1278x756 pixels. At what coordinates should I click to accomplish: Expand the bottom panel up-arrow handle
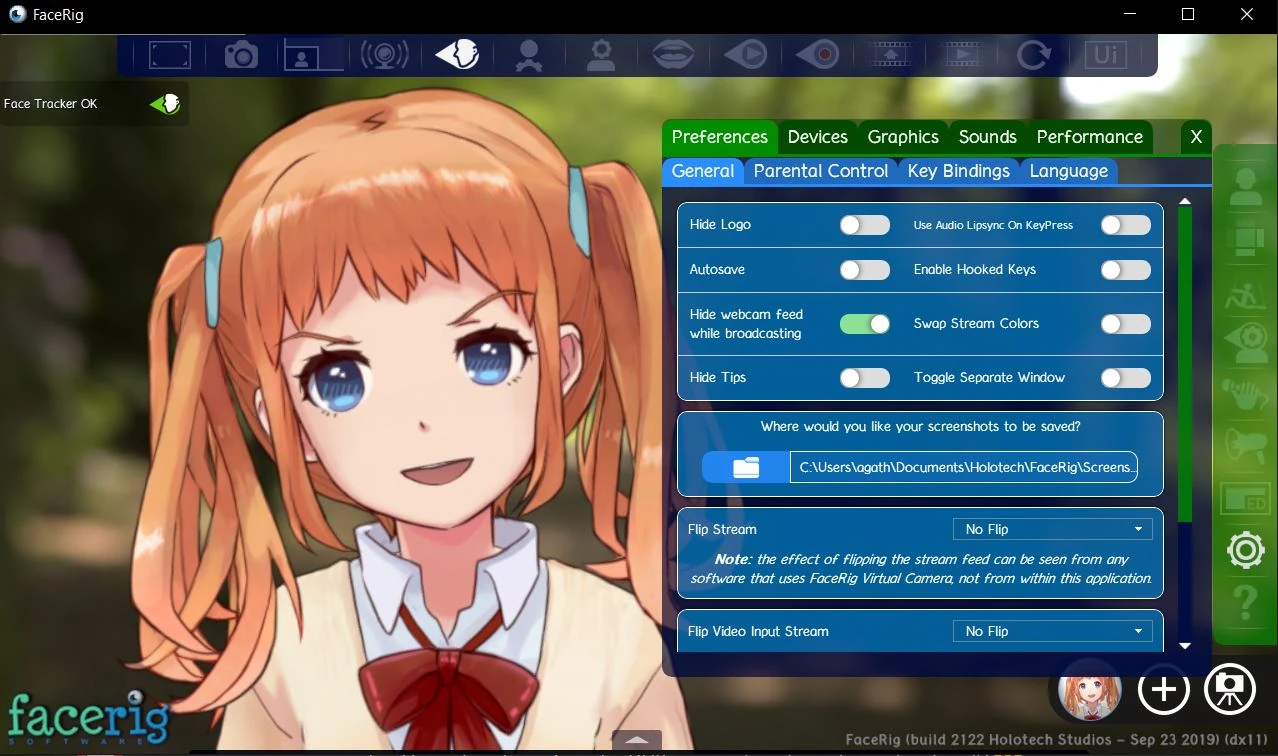[637, 742]
